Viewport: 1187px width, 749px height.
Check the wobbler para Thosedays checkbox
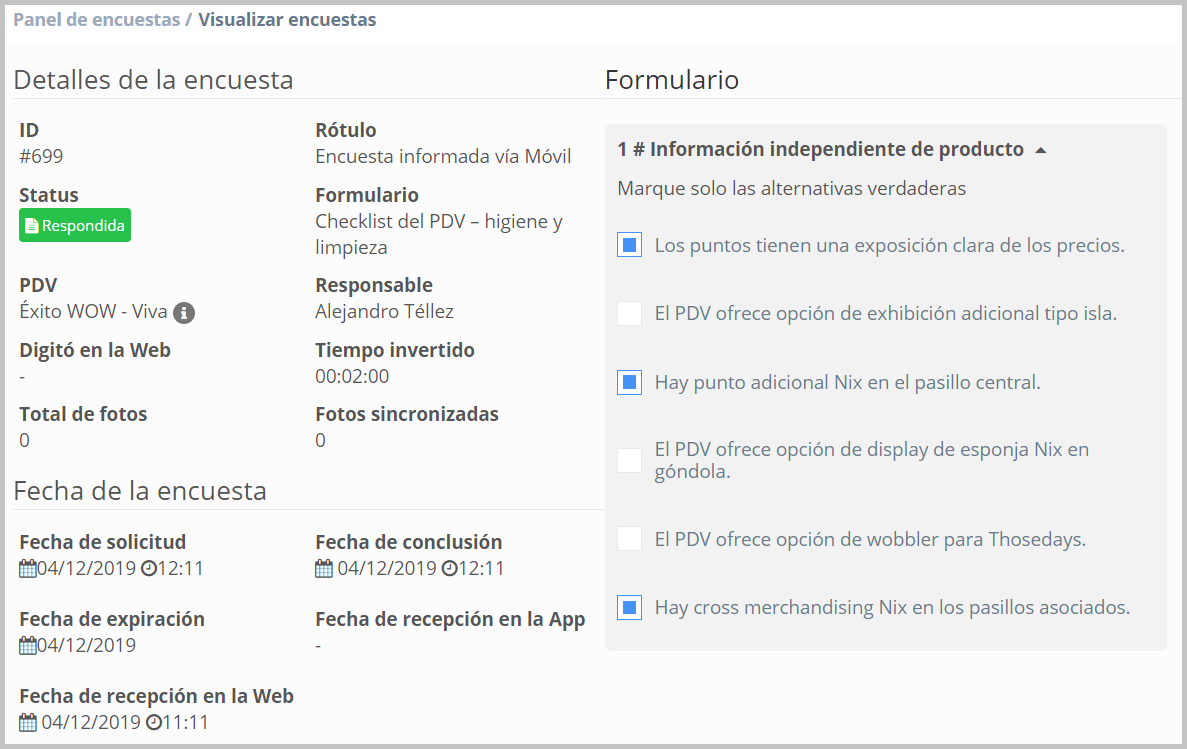[x=629, y=539]
